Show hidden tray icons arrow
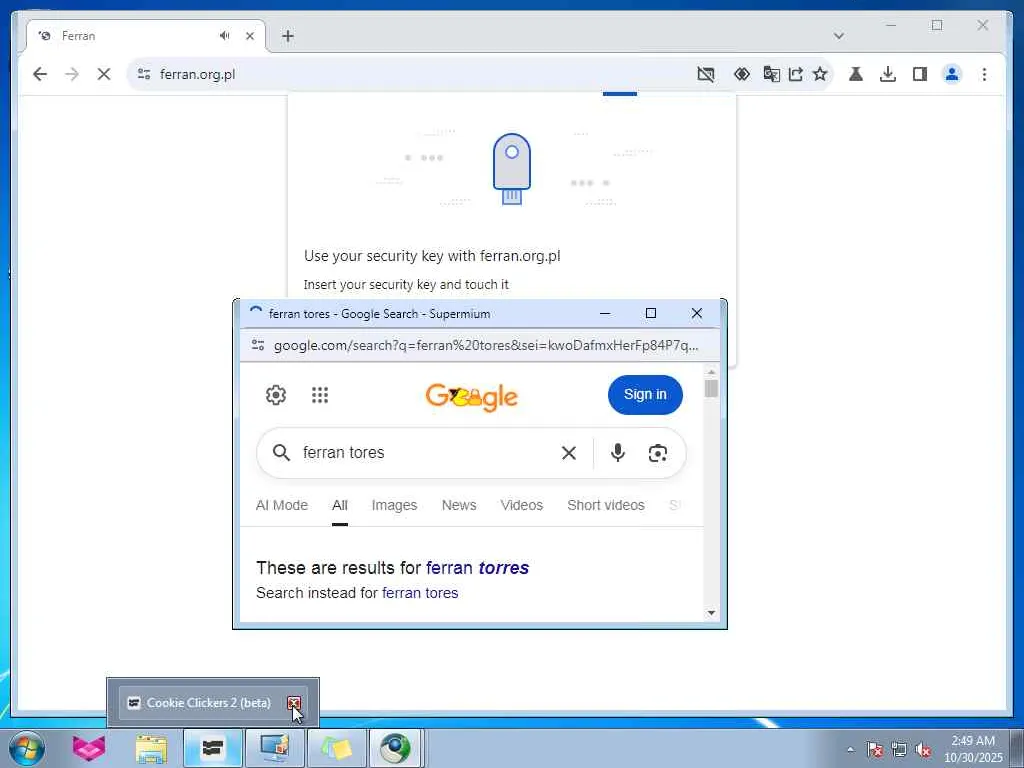1024x768 pixels. [850, 749]
